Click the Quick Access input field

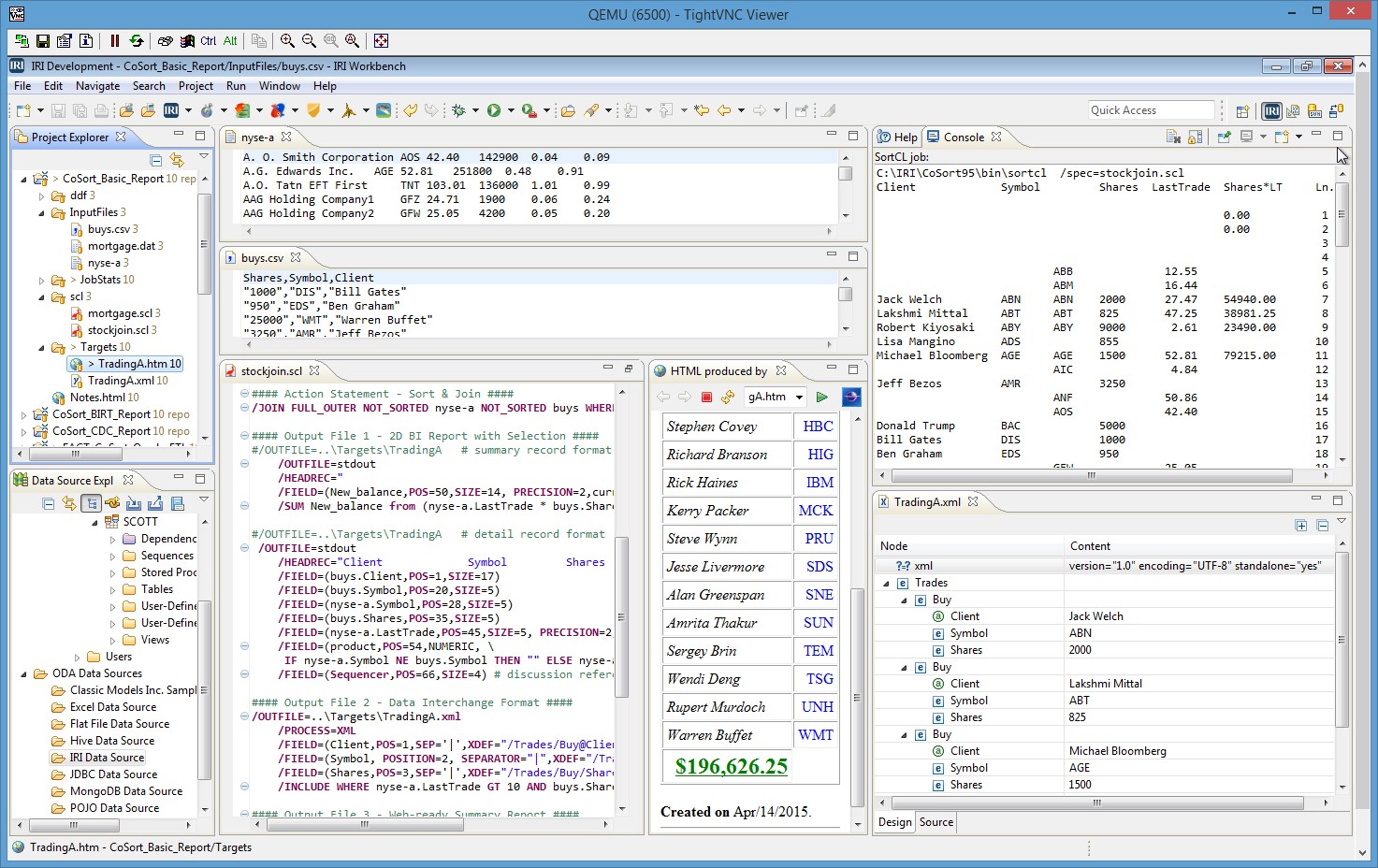[x=1151, y=110]
